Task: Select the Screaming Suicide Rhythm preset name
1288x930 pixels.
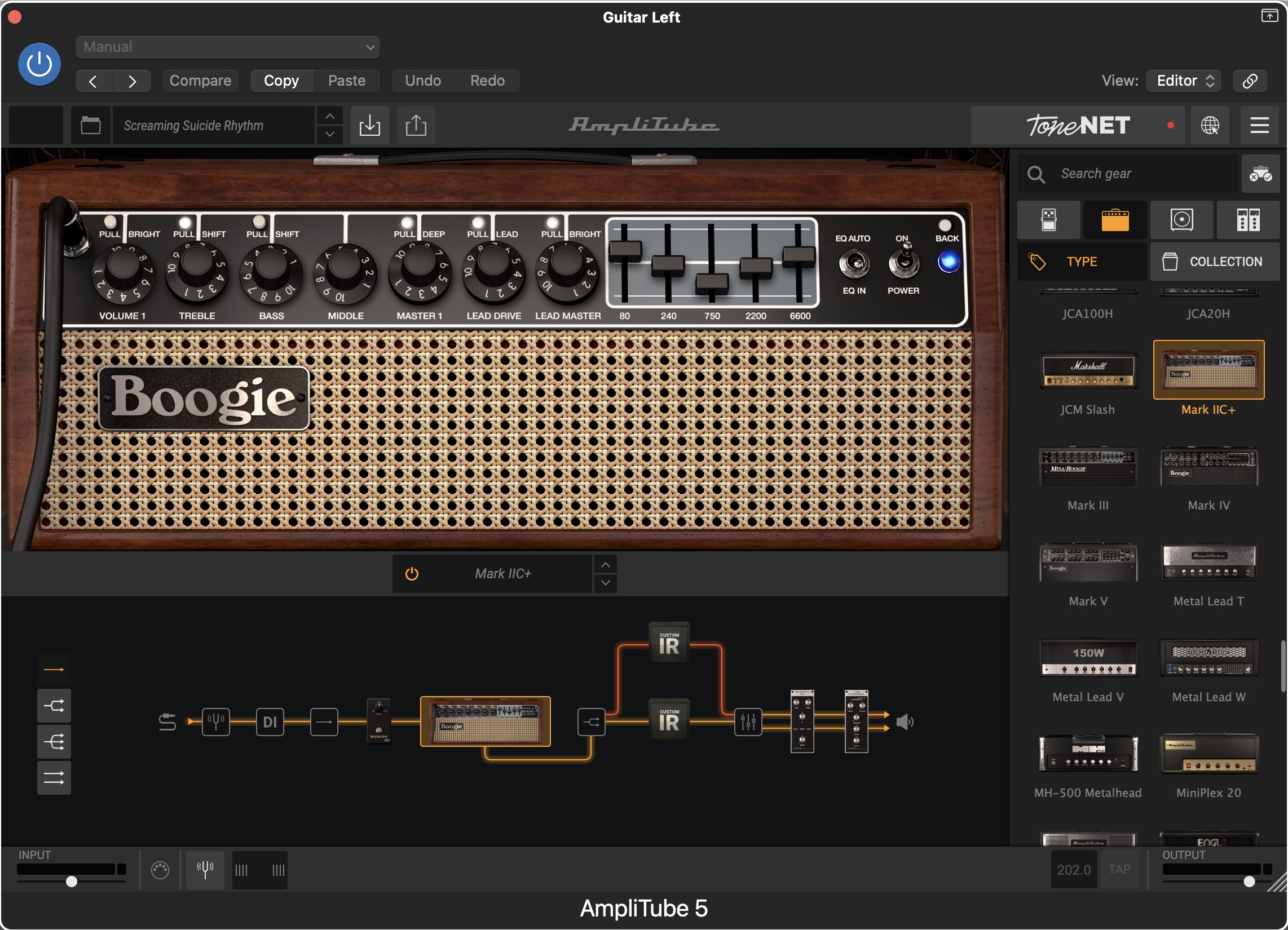Action: (213, 125)
